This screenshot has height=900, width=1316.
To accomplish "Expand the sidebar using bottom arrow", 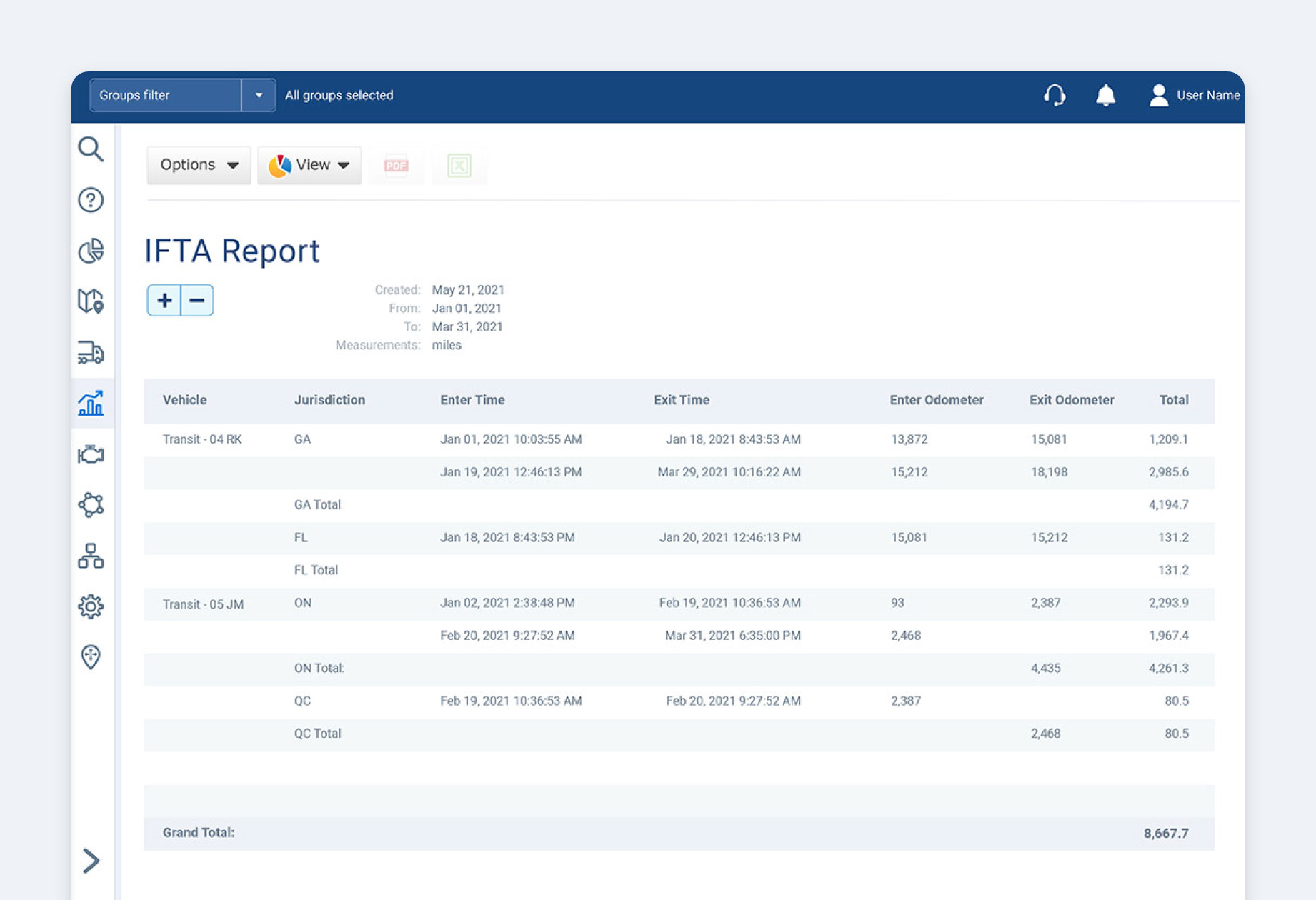I will coord(91,860).
